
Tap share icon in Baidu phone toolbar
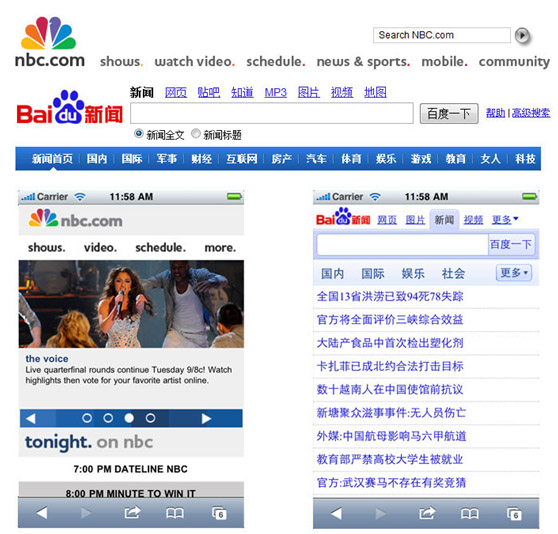coord(427,513)
